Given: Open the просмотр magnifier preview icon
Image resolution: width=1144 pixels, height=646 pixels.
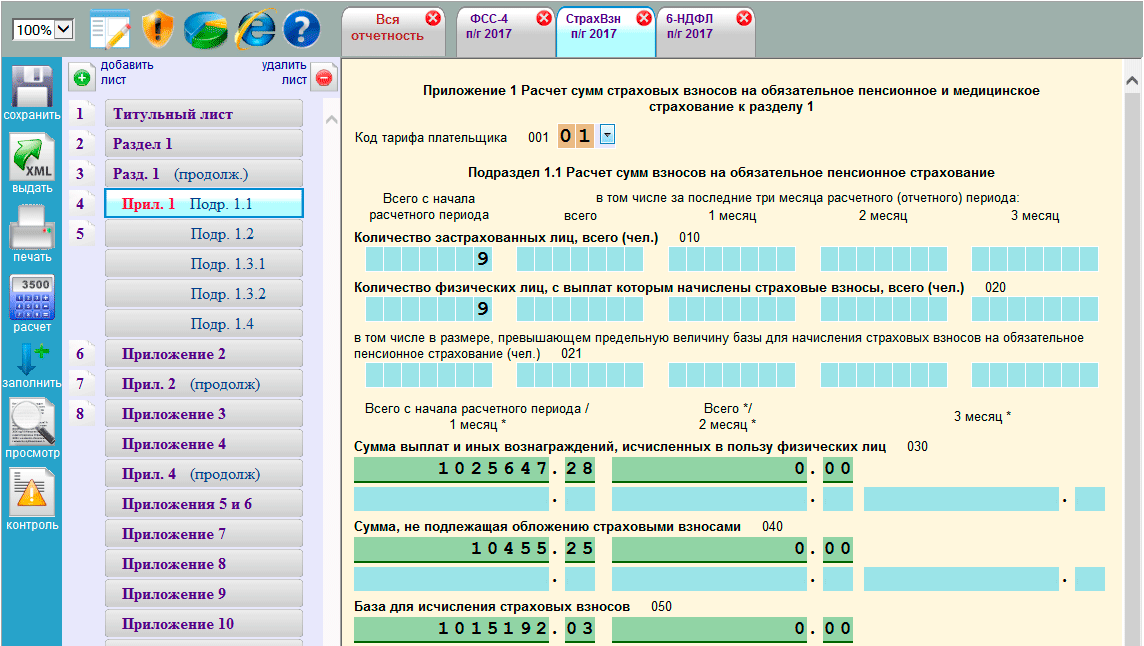Looking at the screenshot, I should pos(31,421).
